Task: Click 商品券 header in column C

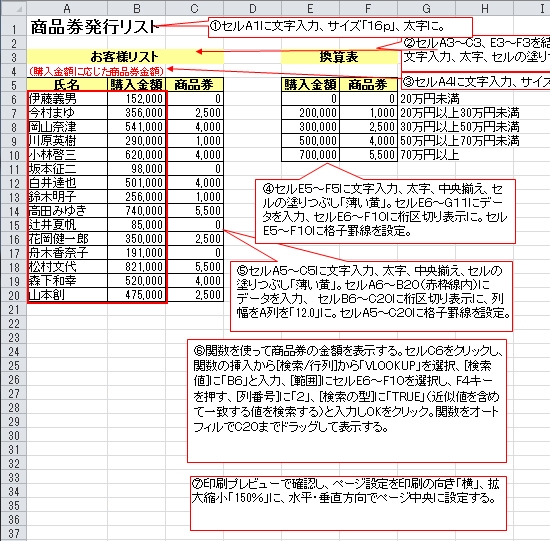Action: point(194,85)
